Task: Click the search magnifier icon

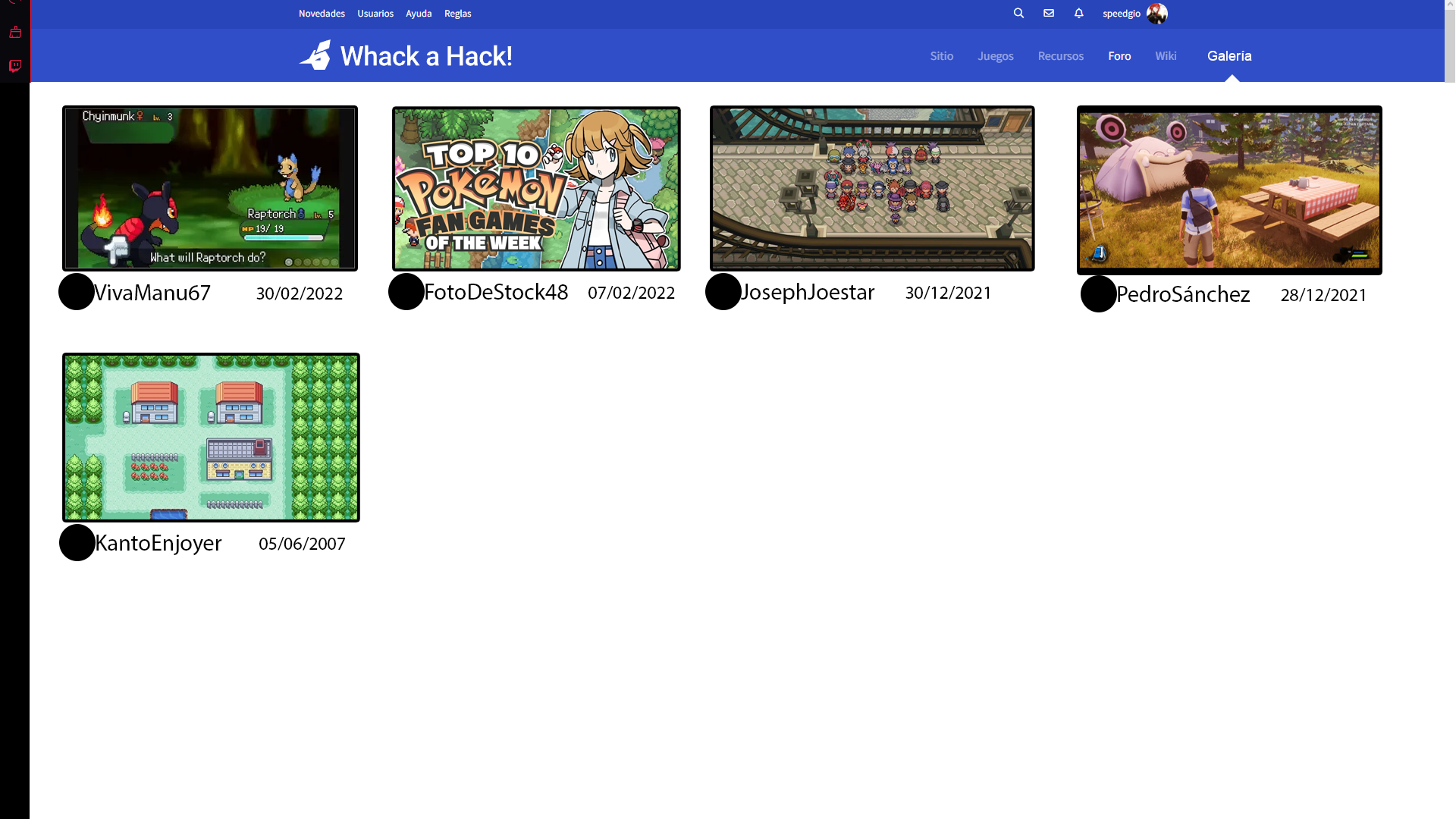Action: click(x=1018, y=13)
